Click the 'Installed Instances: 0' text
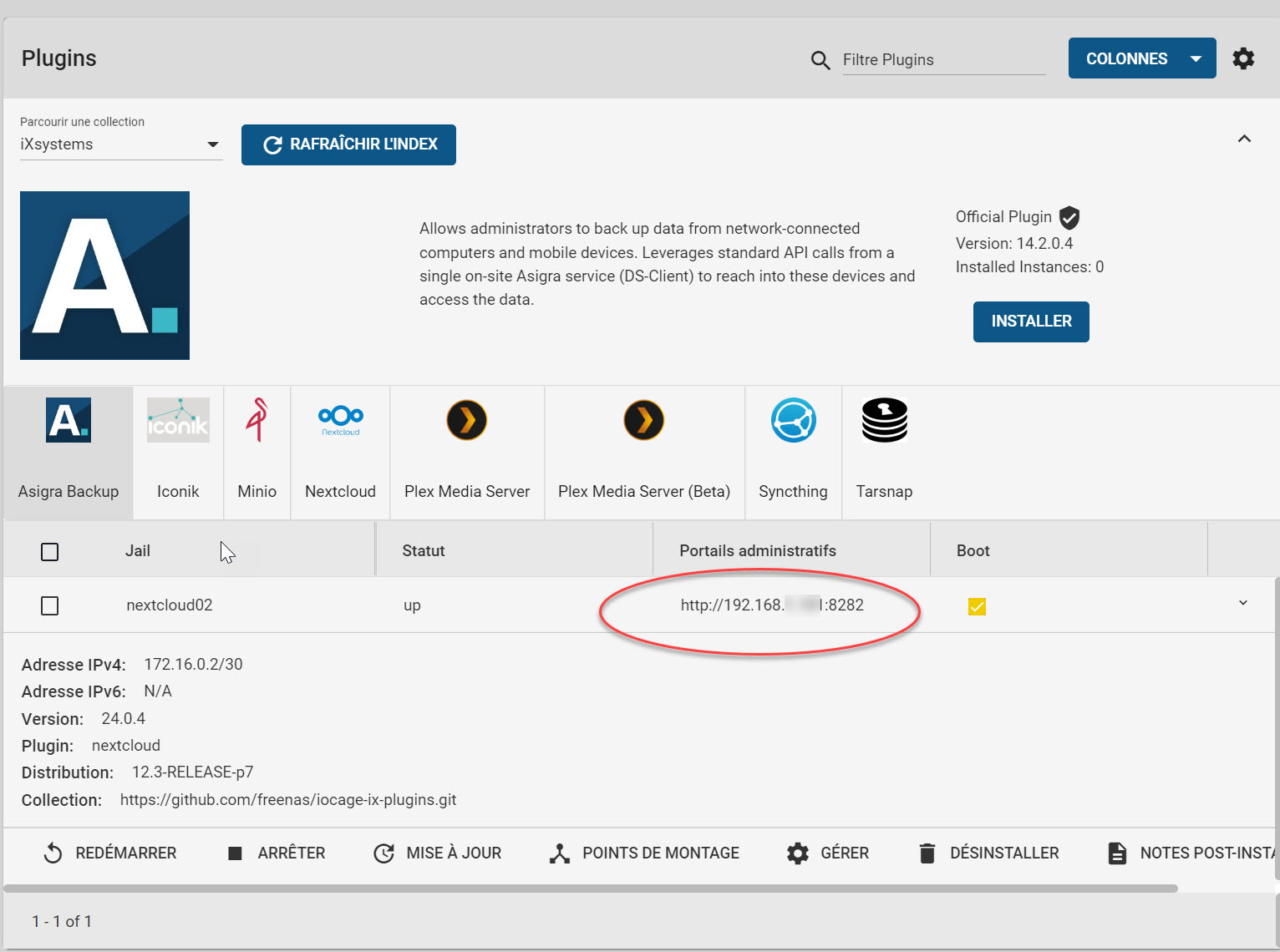The image size is (1280, 952). [1030, 267]
